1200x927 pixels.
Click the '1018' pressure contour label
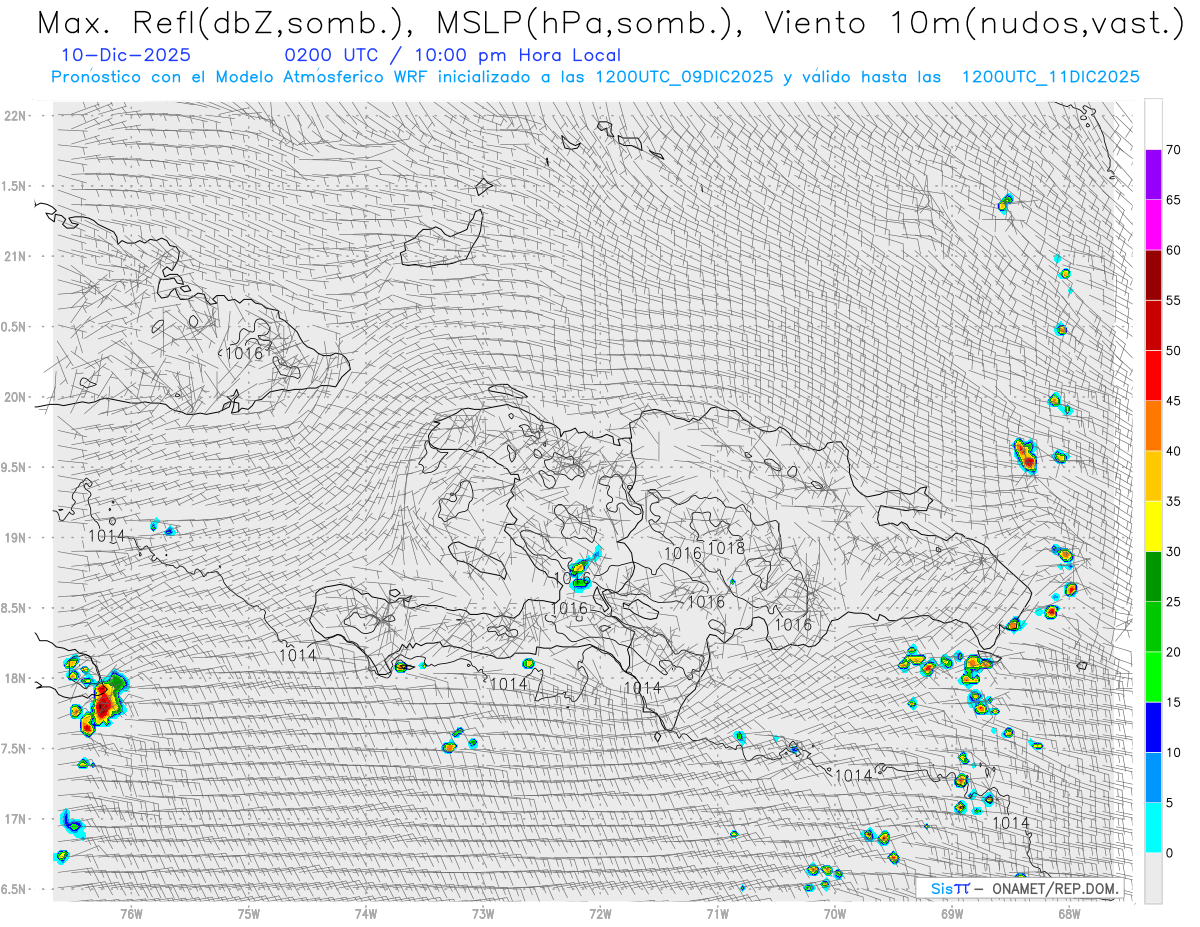(x=726, y=548)
